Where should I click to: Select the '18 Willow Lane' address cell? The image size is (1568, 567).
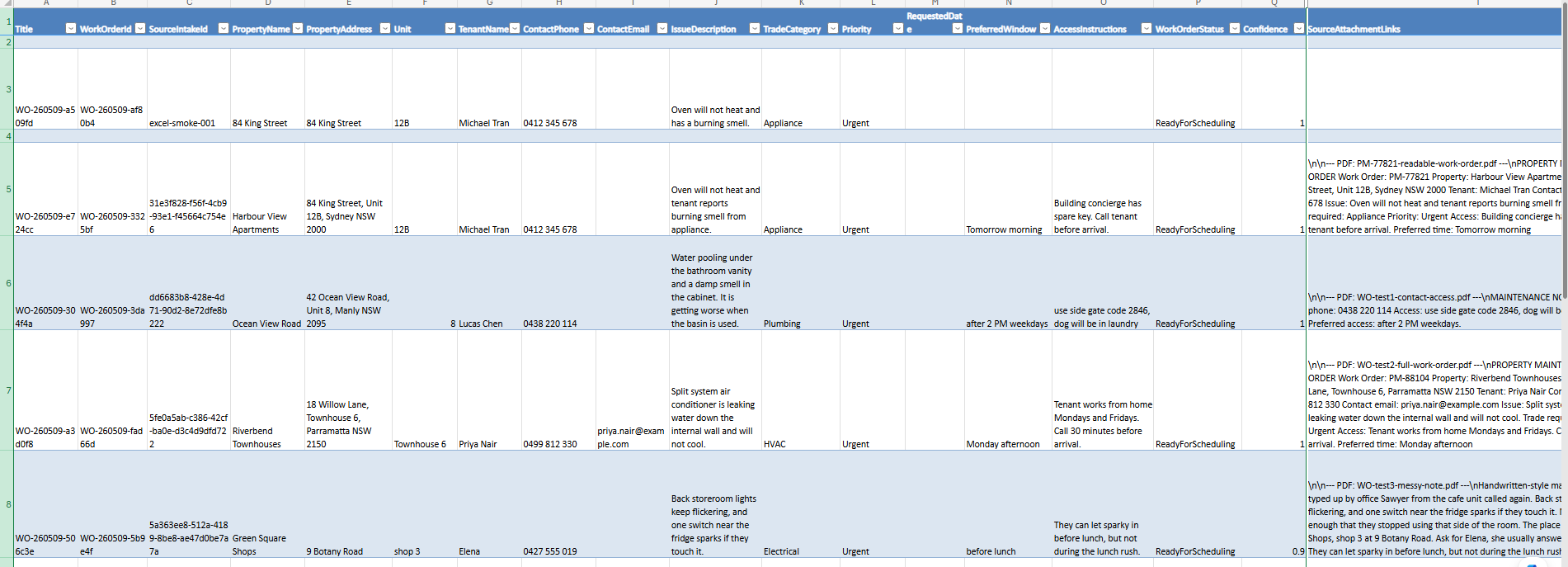click(x=348, y=390)
